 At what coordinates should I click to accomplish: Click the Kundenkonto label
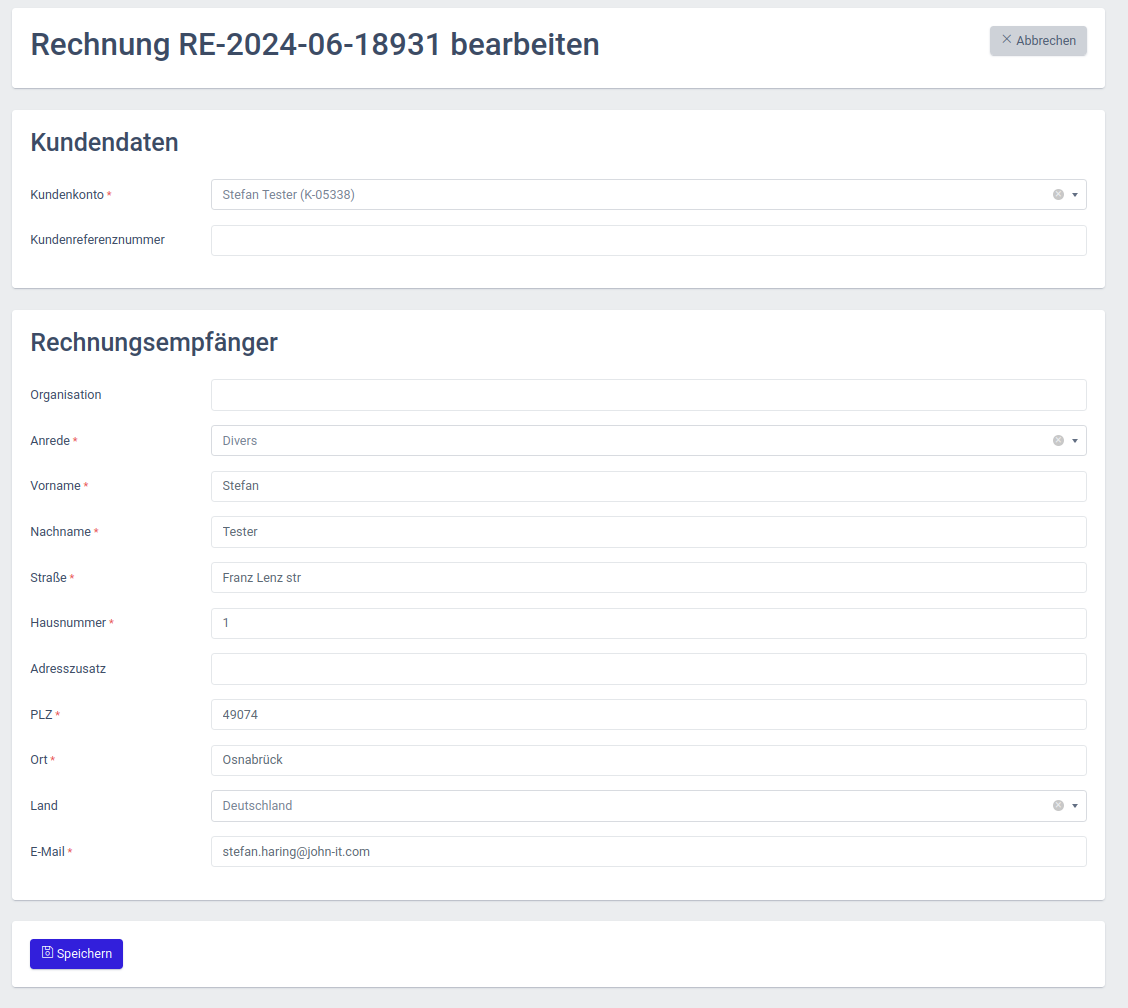click(67, 195)
